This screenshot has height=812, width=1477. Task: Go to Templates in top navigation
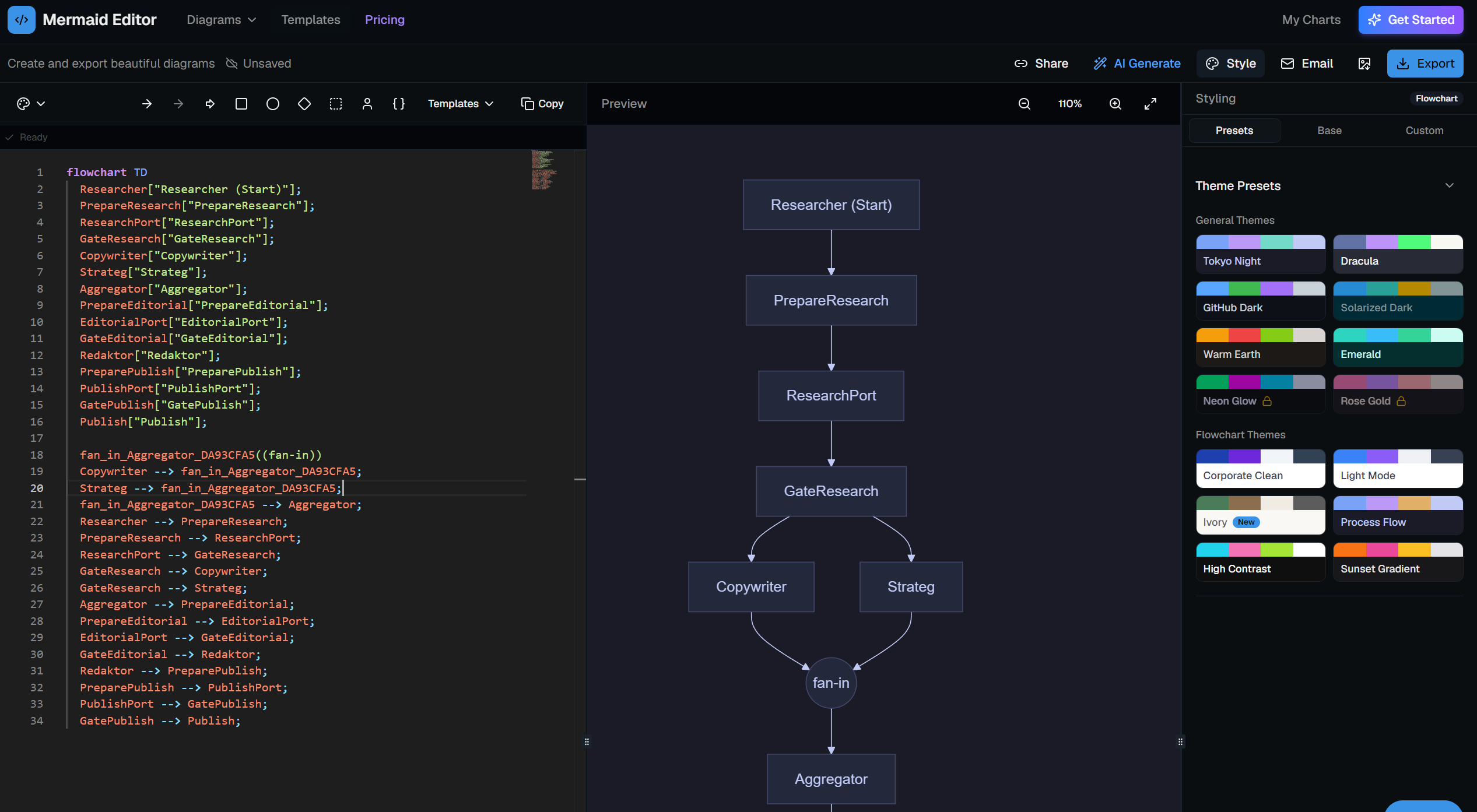point(311,20)
